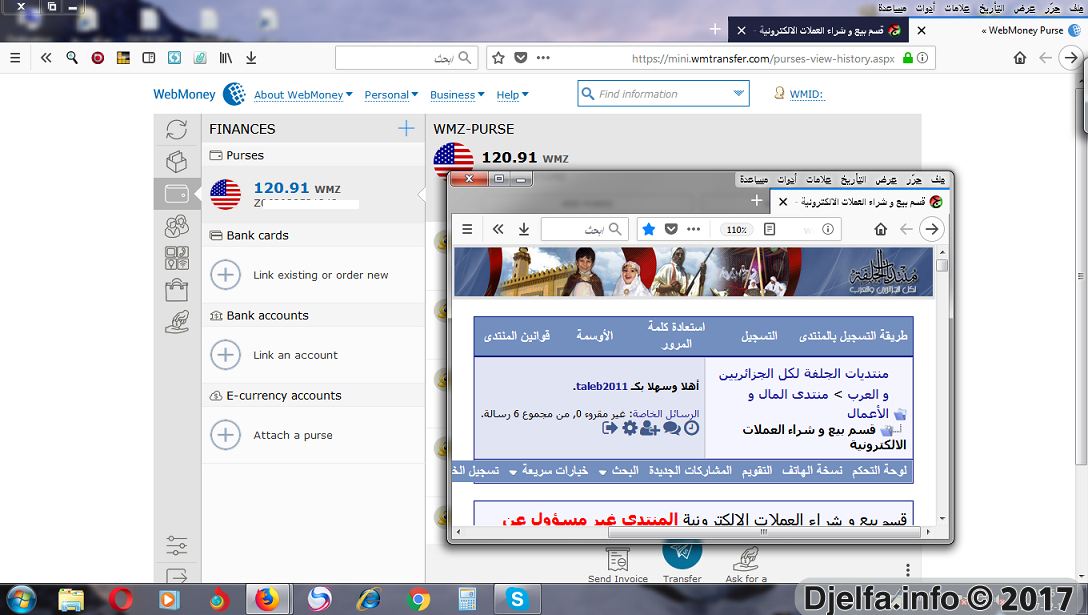Open Skype from the Windows taskbar
This screenshot has height=615, width=1088.
517,598
